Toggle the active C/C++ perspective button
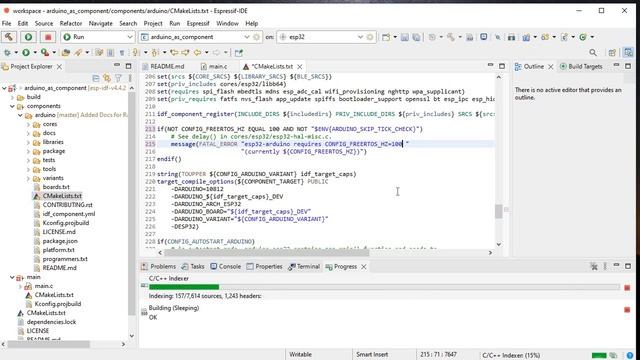This screenshot has height=360, width=640. coord(628,52)
